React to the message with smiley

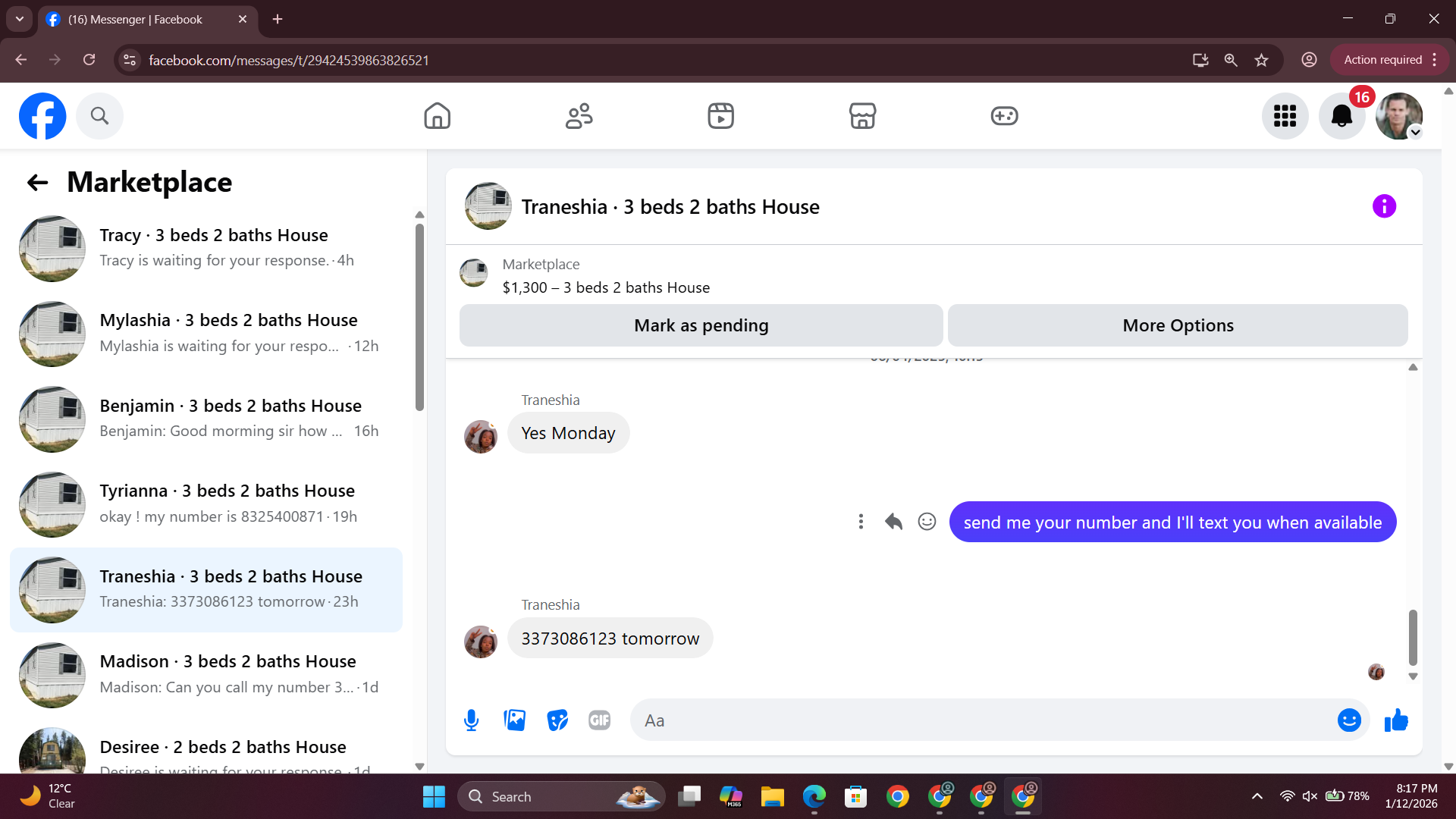927,522
